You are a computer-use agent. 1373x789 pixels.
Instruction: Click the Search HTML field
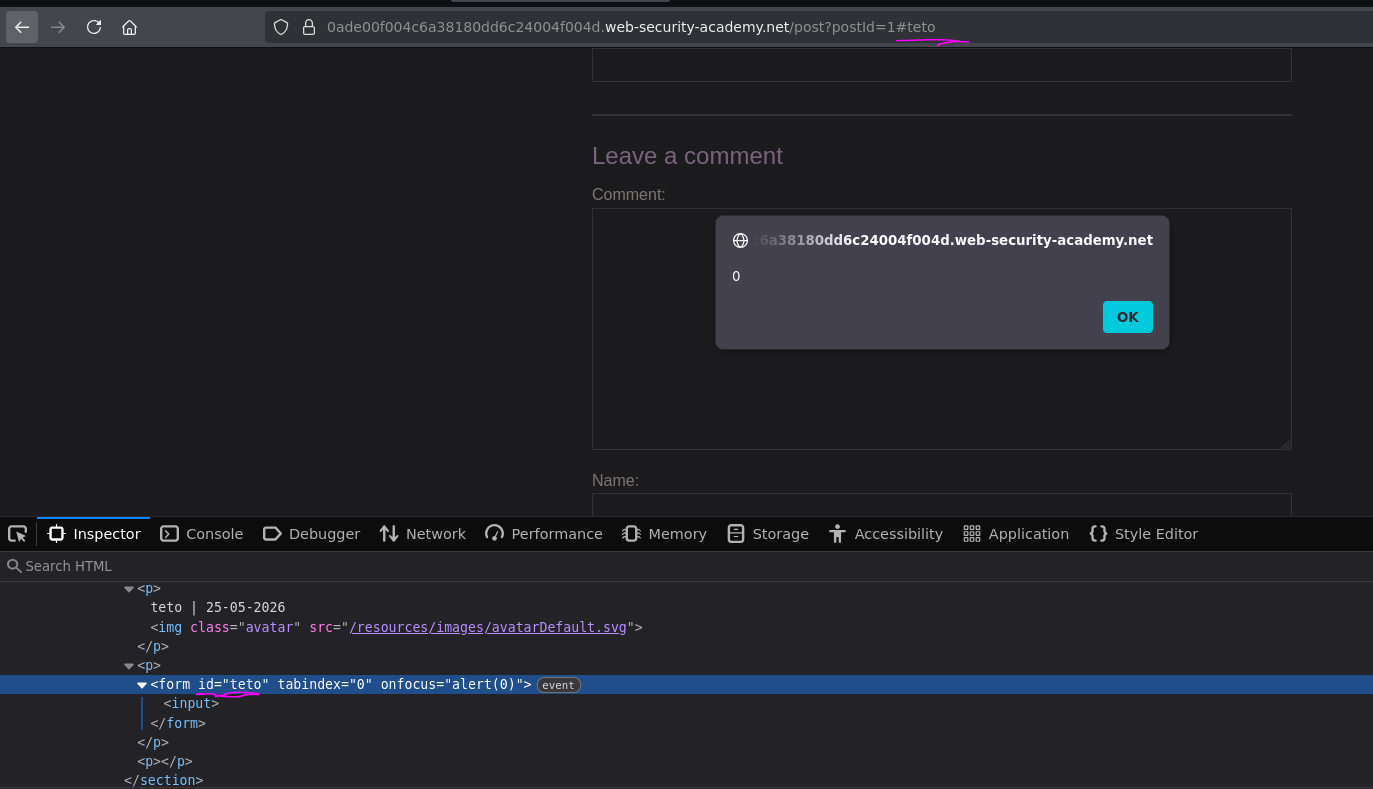tap(686, 566)
